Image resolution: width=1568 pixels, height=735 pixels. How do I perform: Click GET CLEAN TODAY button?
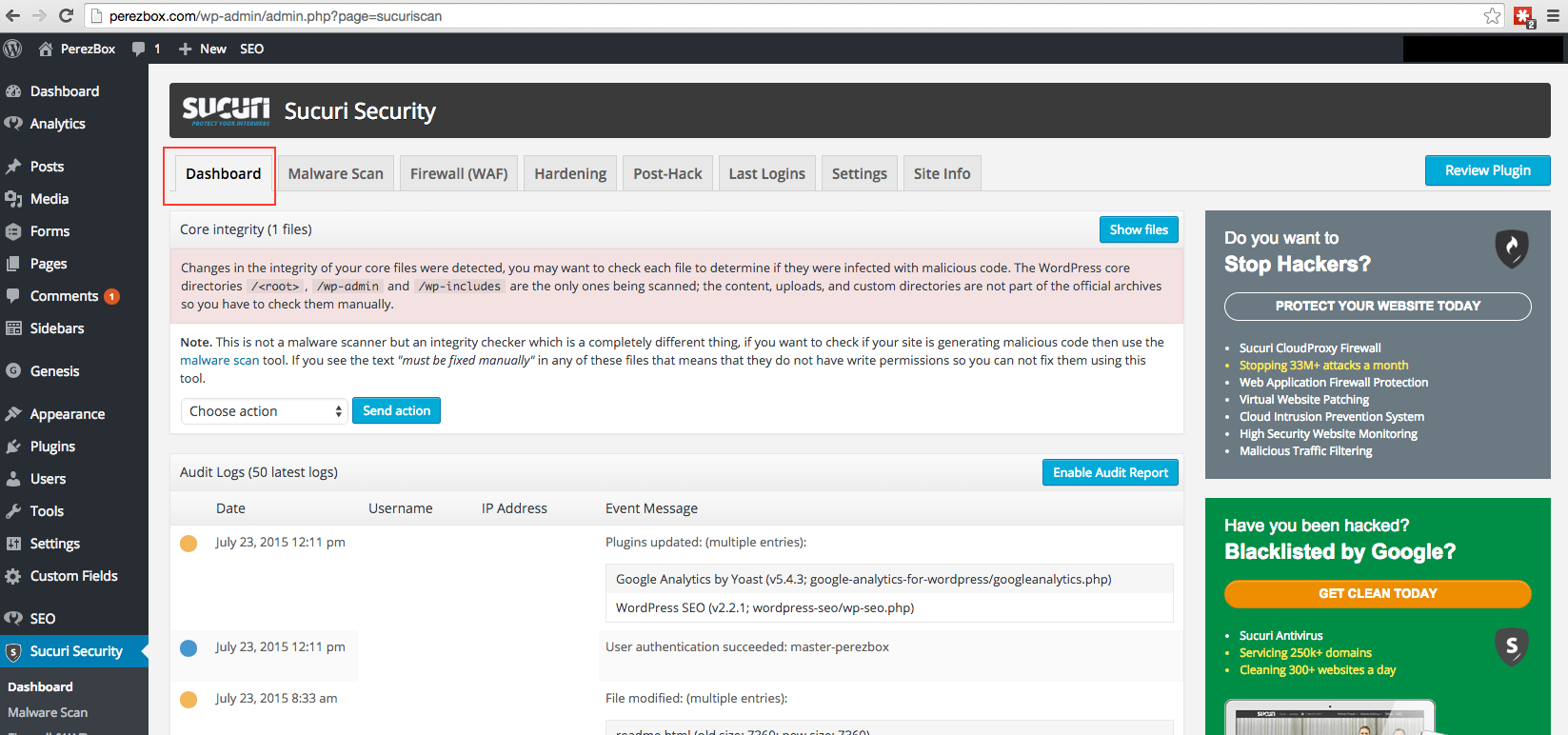click(1378, 593)
